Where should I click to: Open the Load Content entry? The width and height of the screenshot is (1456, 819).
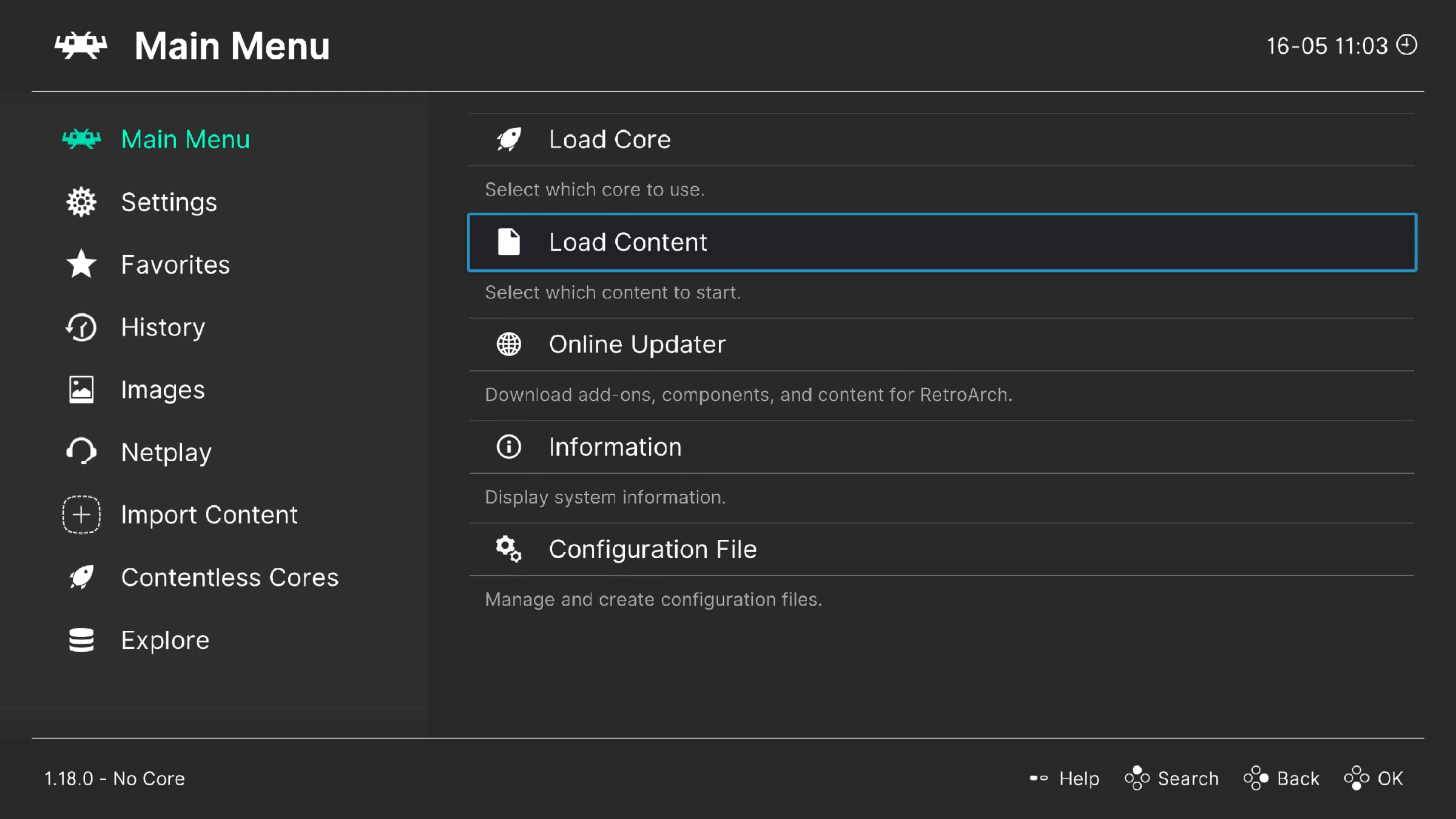tap(942, 242)
